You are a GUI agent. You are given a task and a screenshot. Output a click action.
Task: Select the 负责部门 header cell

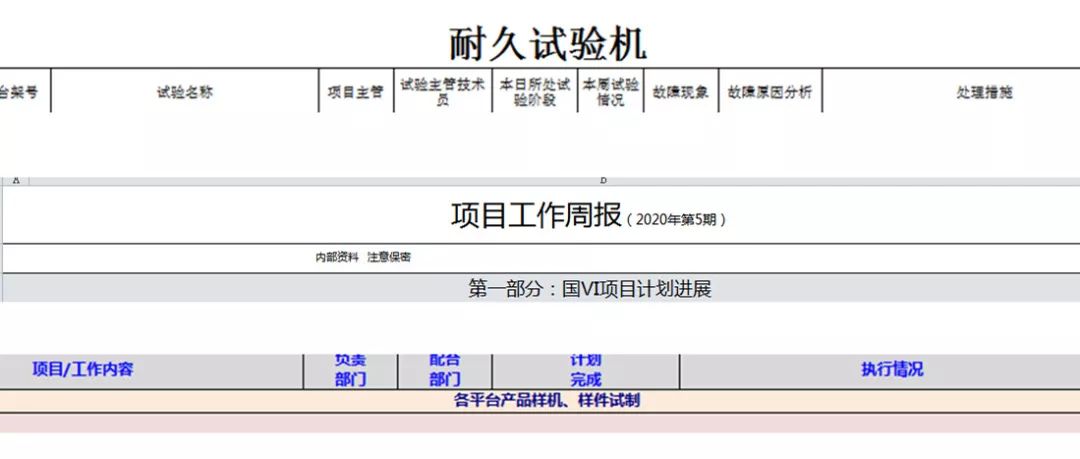tap(350, 370)
